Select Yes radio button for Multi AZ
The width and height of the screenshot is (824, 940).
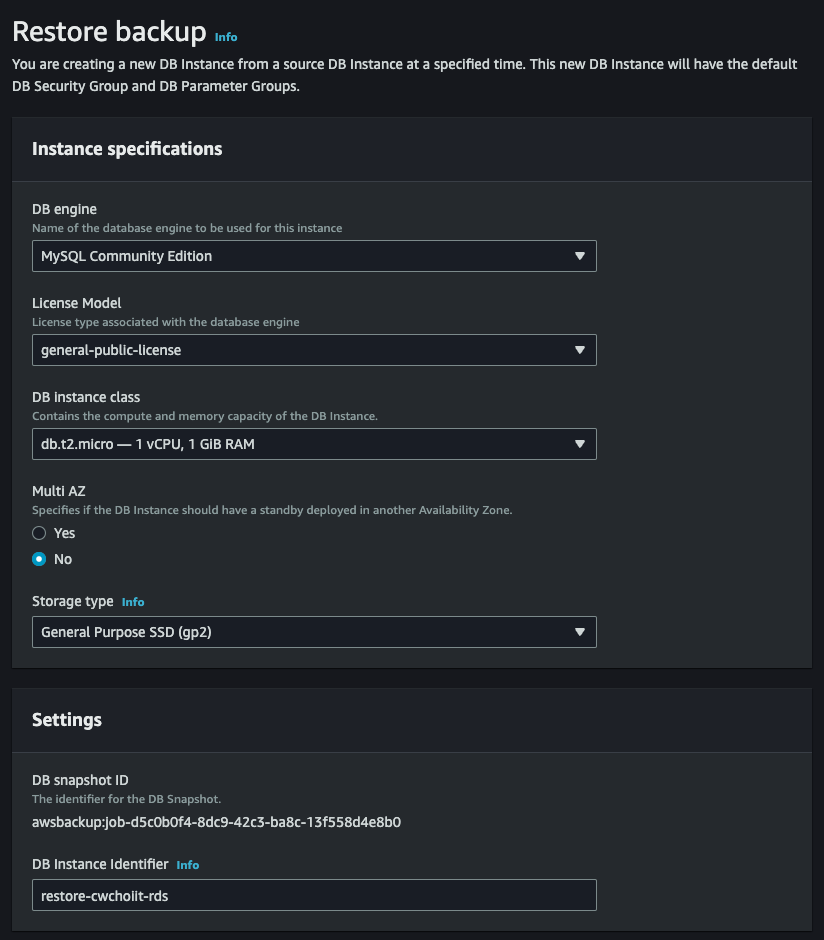[40, 533]
